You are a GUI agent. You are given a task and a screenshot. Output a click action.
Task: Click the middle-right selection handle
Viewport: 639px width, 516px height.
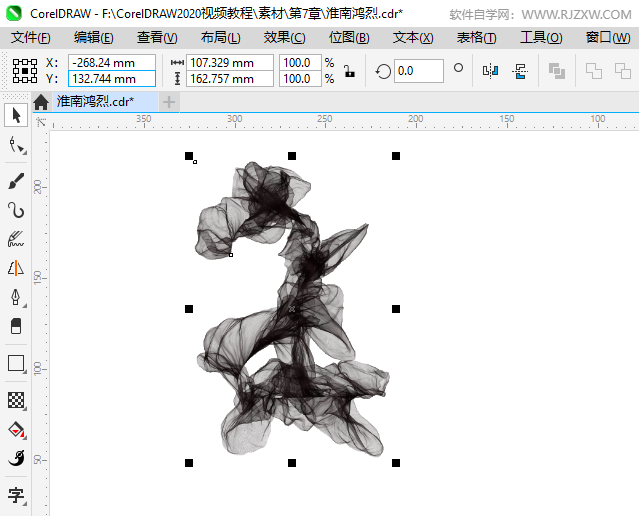point(396,309)
